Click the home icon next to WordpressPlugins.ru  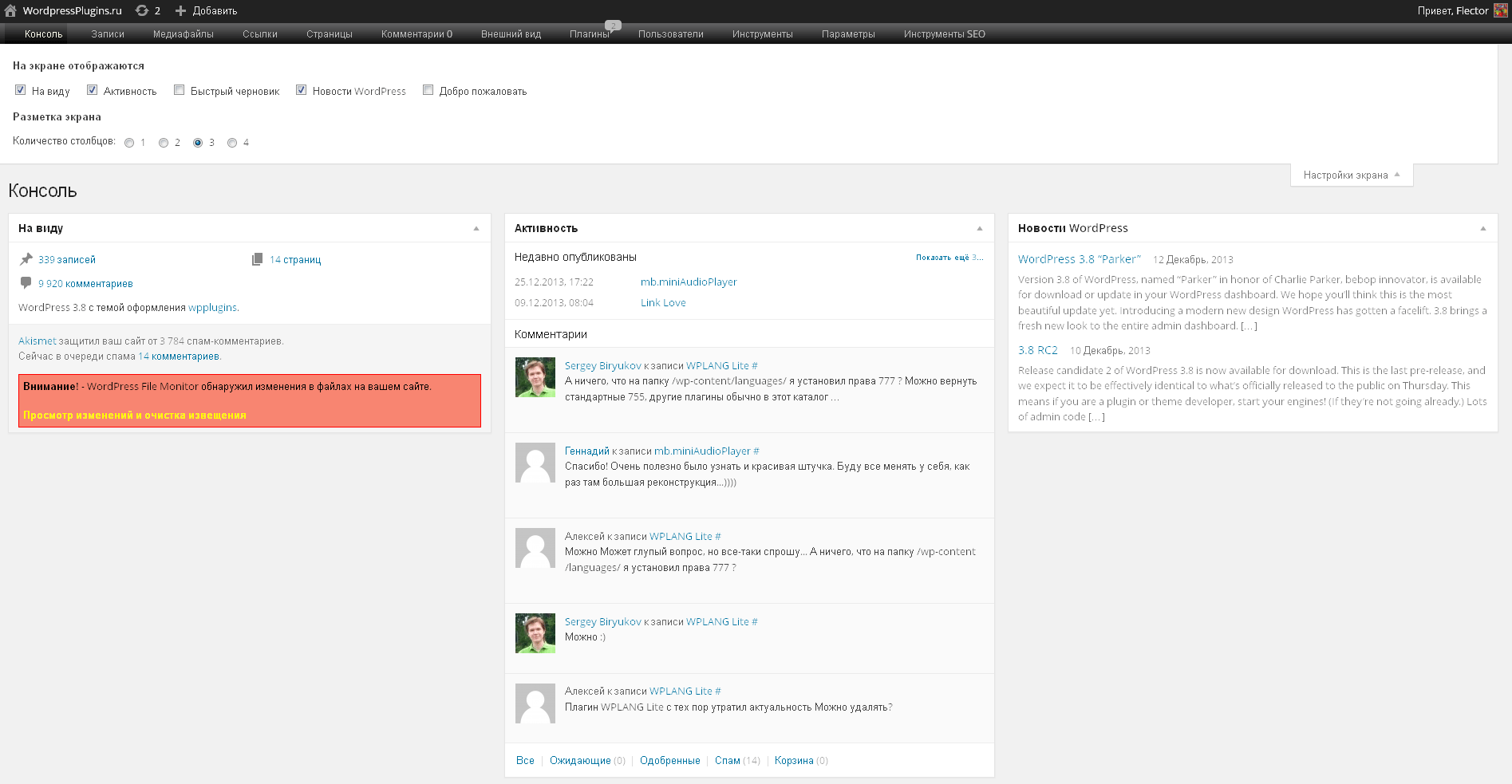point(10,10)
